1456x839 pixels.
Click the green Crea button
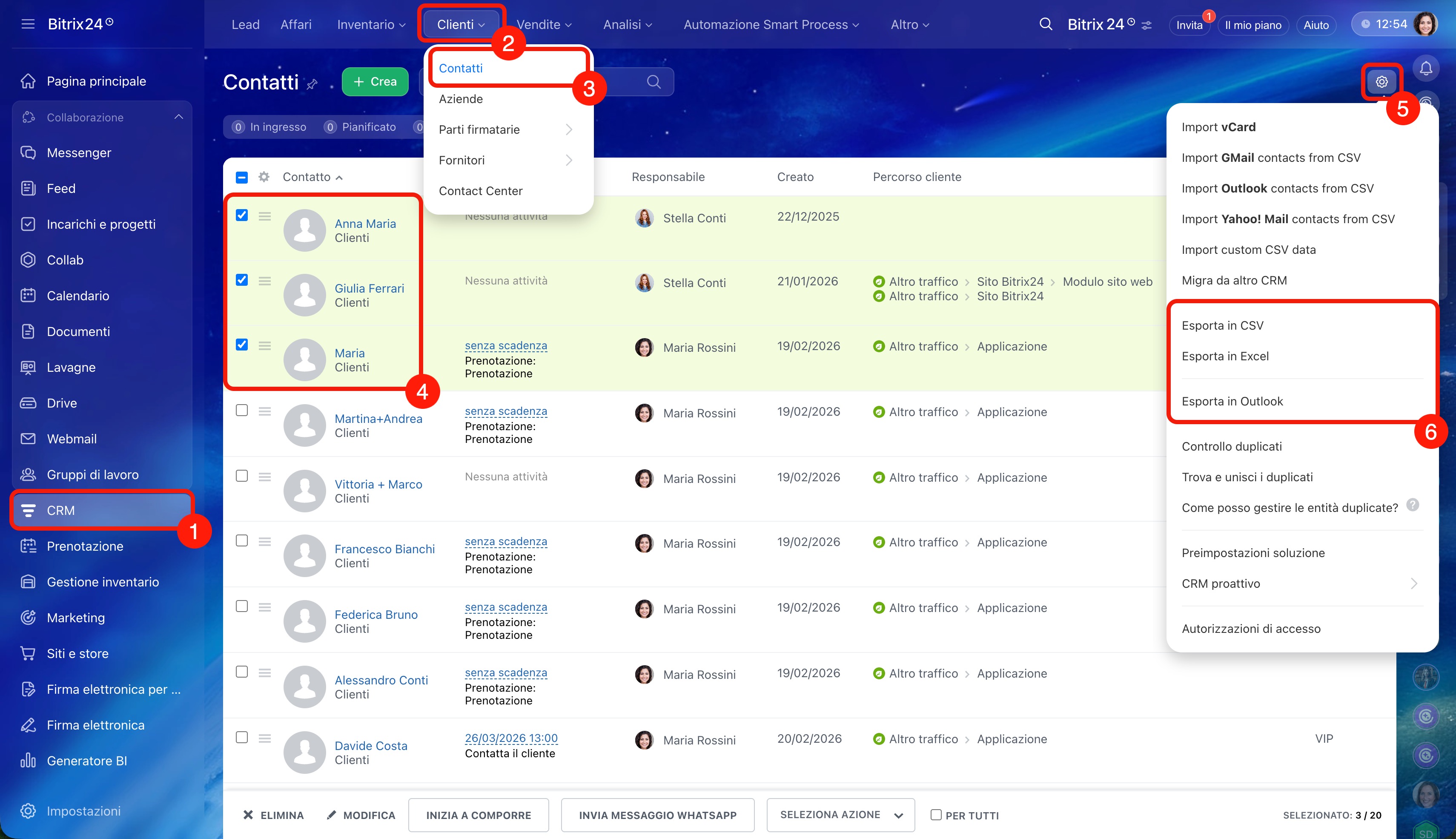pyautogui.click(x=375, y=82)
